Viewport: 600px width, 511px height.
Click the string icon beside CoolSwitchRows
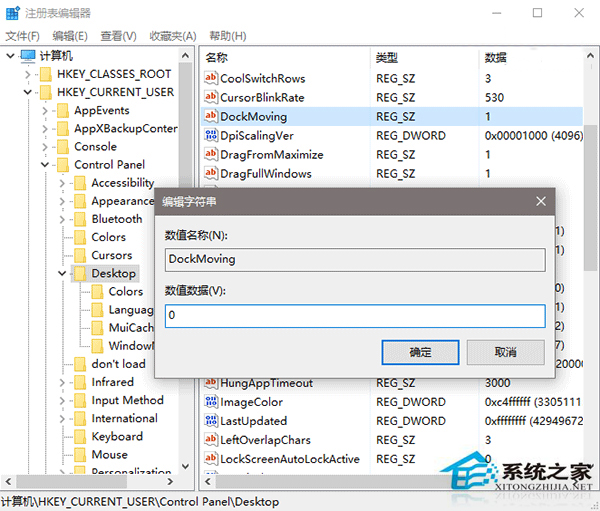click(x=211, y=78)
